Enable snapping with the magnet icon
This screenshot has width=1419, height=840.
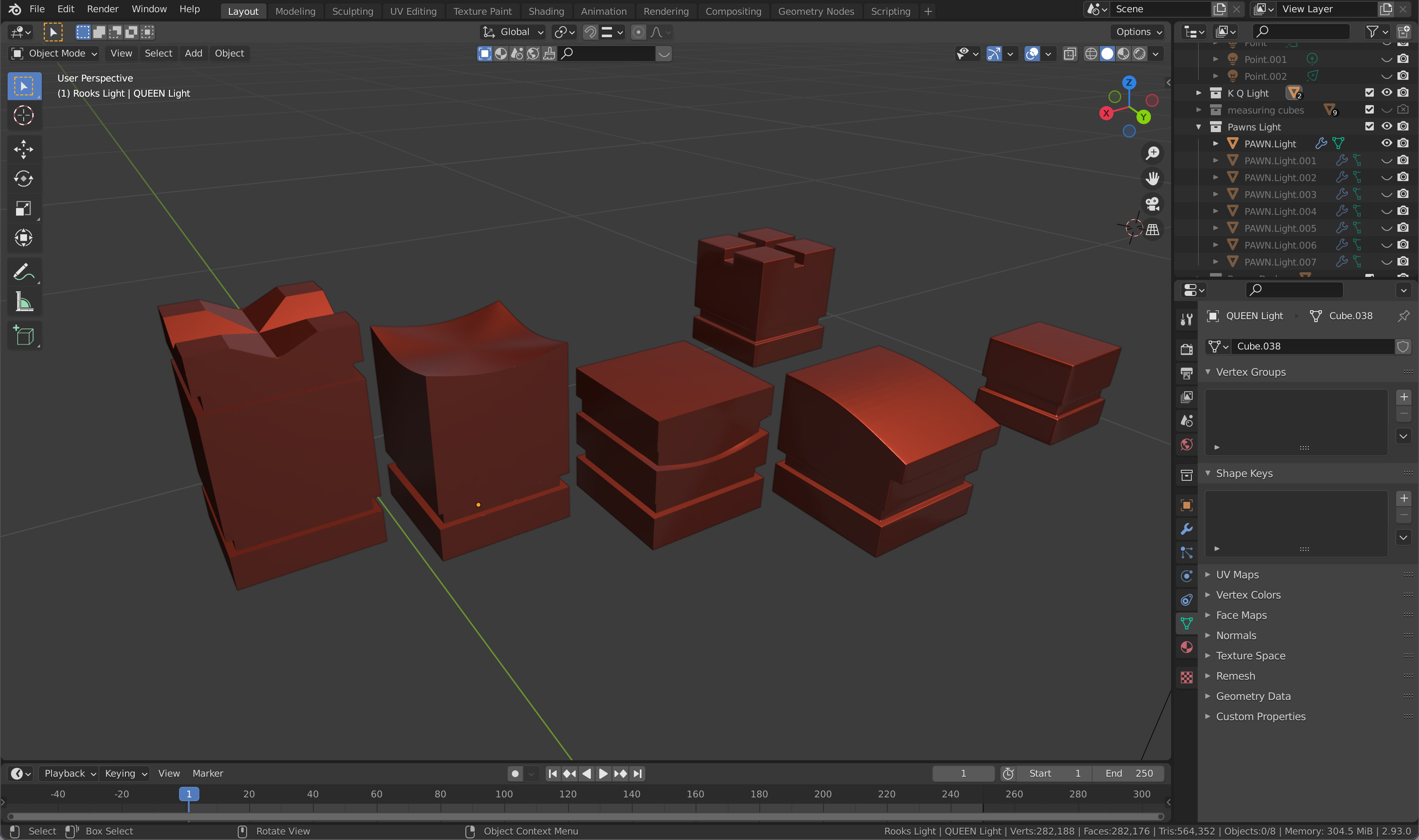point(590,32)
